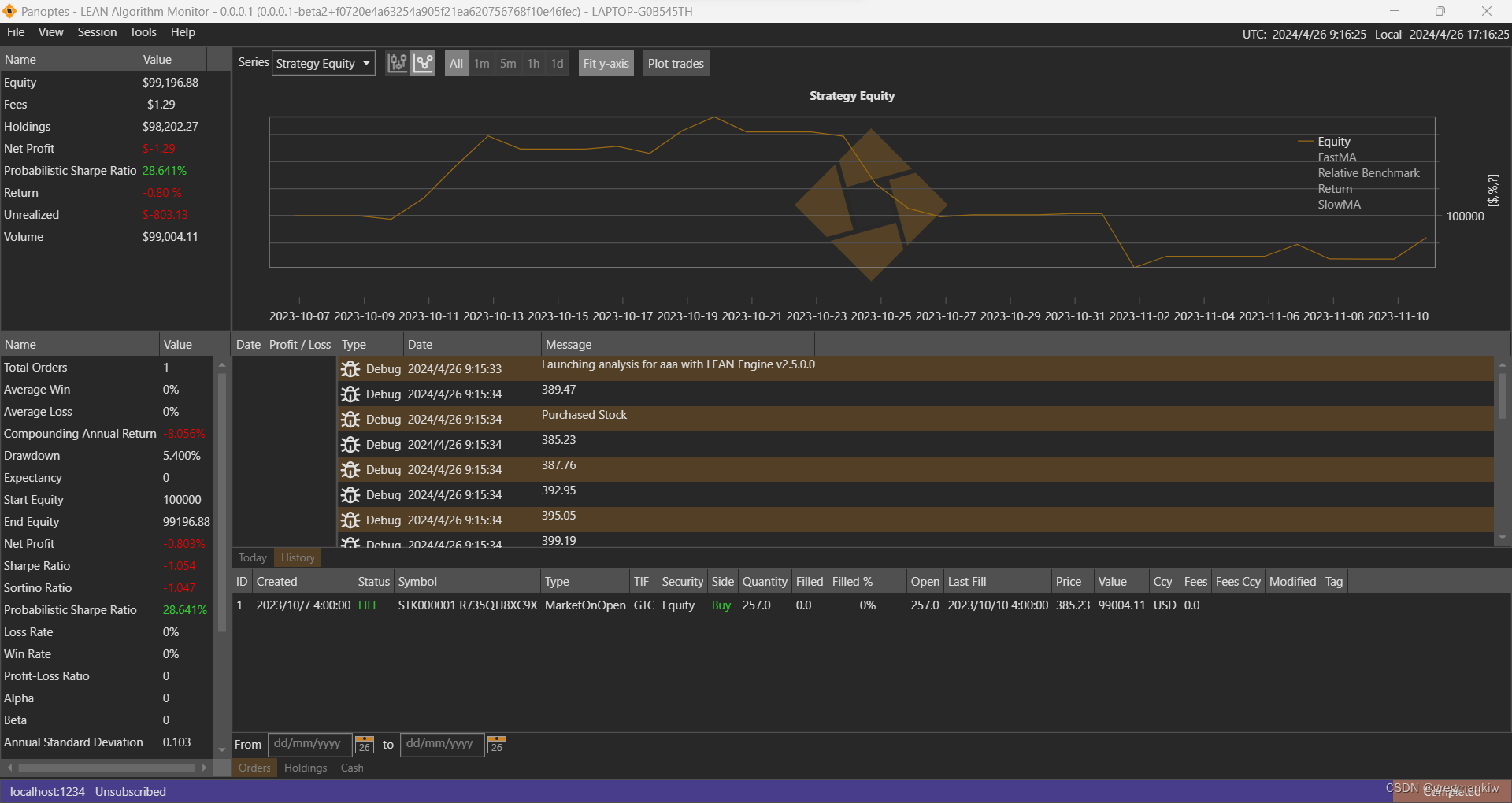Select the Drawdown 5.400% row
Image resolution: width=1512 pixels, height=803 pixels.
(x=107, y=456)
